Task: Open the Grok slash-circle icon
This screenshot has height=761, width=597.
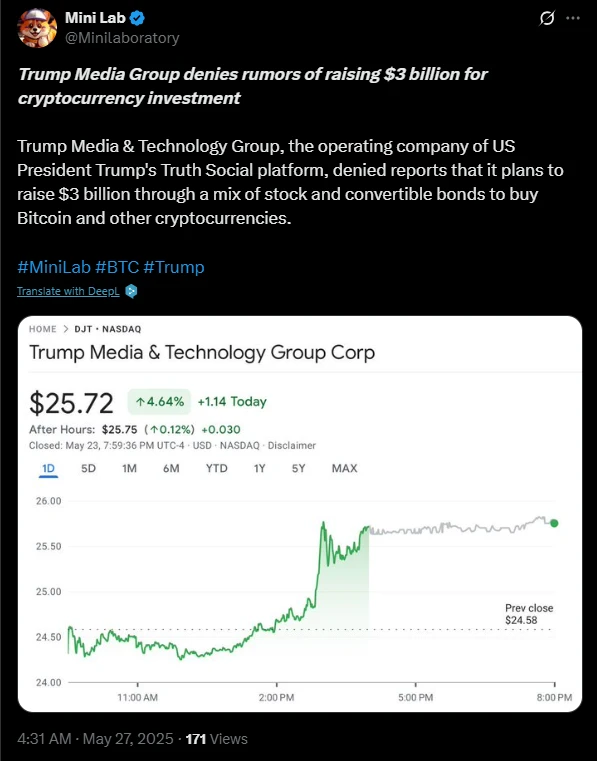Action: pyautogui.click(x=547, y=18)
